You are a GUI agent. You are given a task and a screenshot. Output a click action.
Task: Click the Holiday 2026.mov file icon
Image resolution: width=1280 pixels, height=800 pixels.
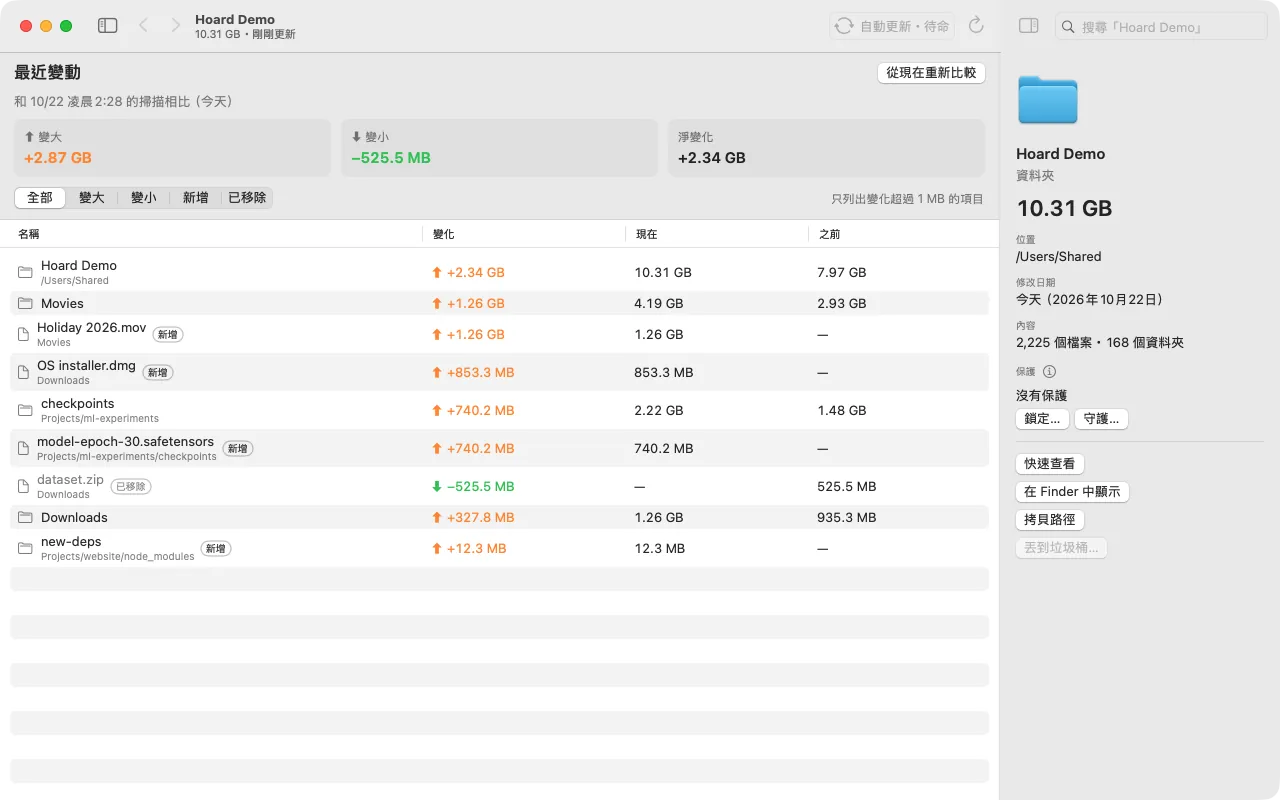pos(24,334)
